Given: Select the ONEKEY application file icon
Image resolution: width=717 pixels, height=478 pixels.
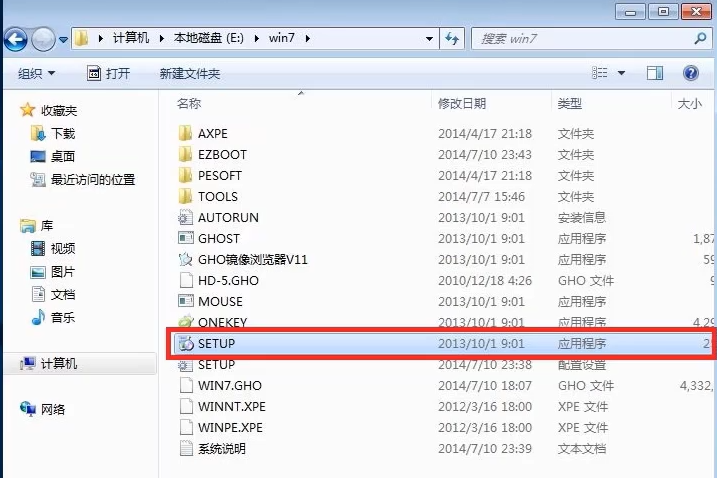Looking at the screenshot, I should click(x=185, y=323).
